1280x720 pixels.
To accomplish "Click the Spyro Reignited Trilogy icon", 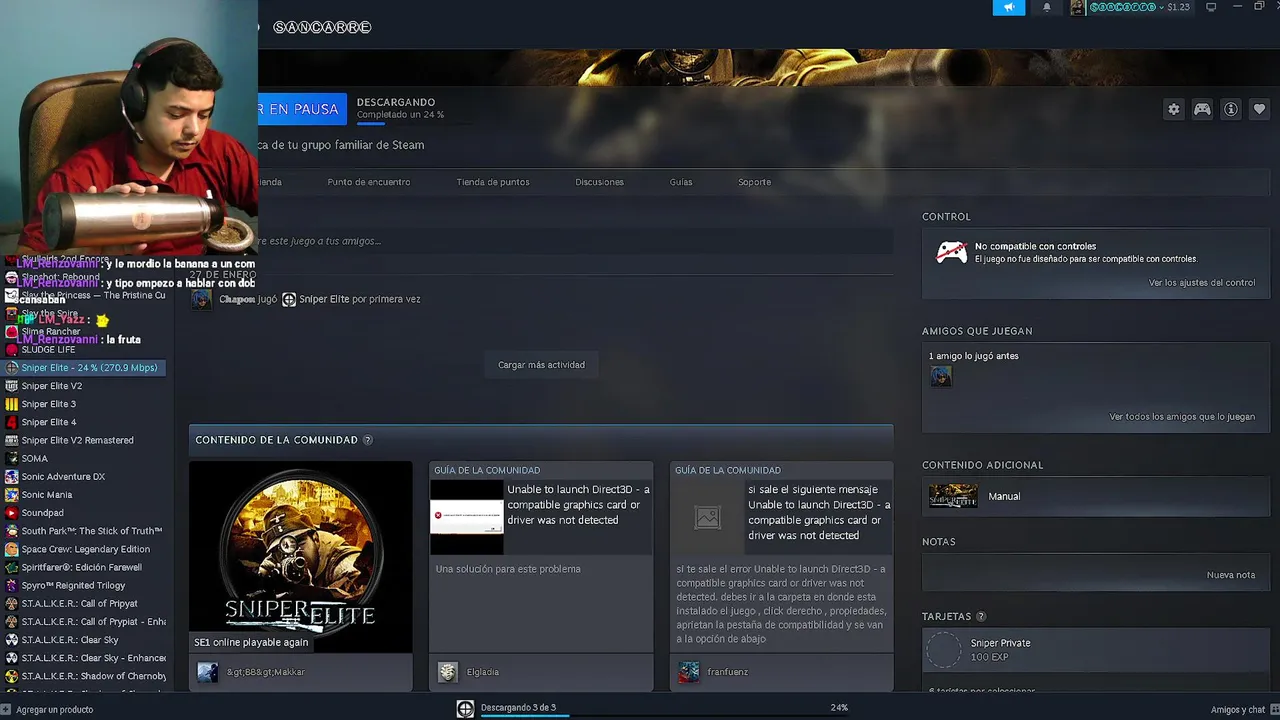I will pyautogui.click(x=12, y=585).
